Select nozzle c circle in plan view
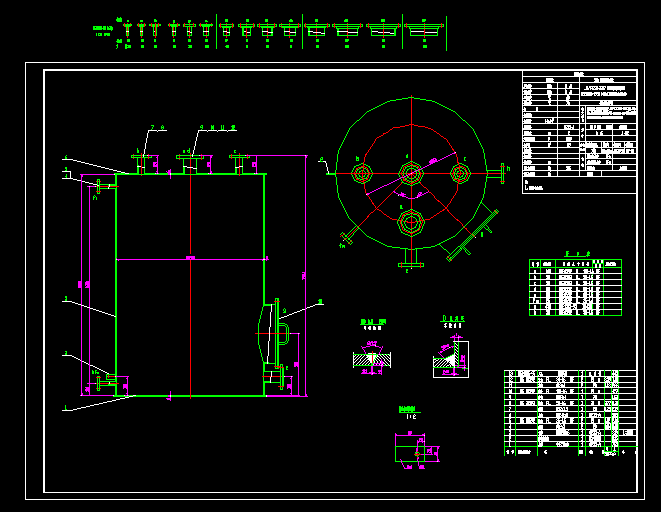This screenshot has height=512, width=661. pos(460,174)
